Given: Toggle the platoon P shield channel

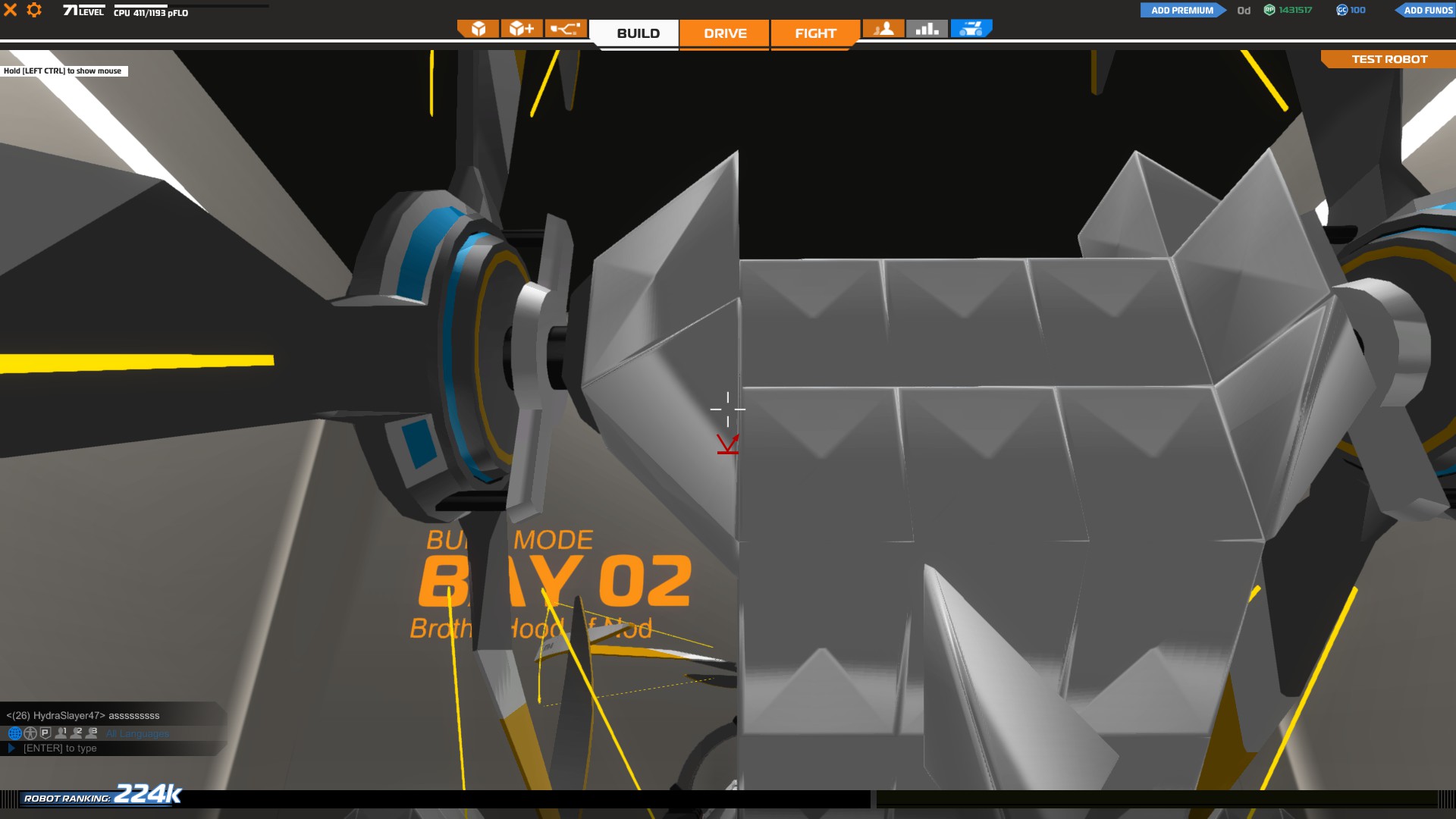Looking at the screenshot, I should (x=45, y=733).
